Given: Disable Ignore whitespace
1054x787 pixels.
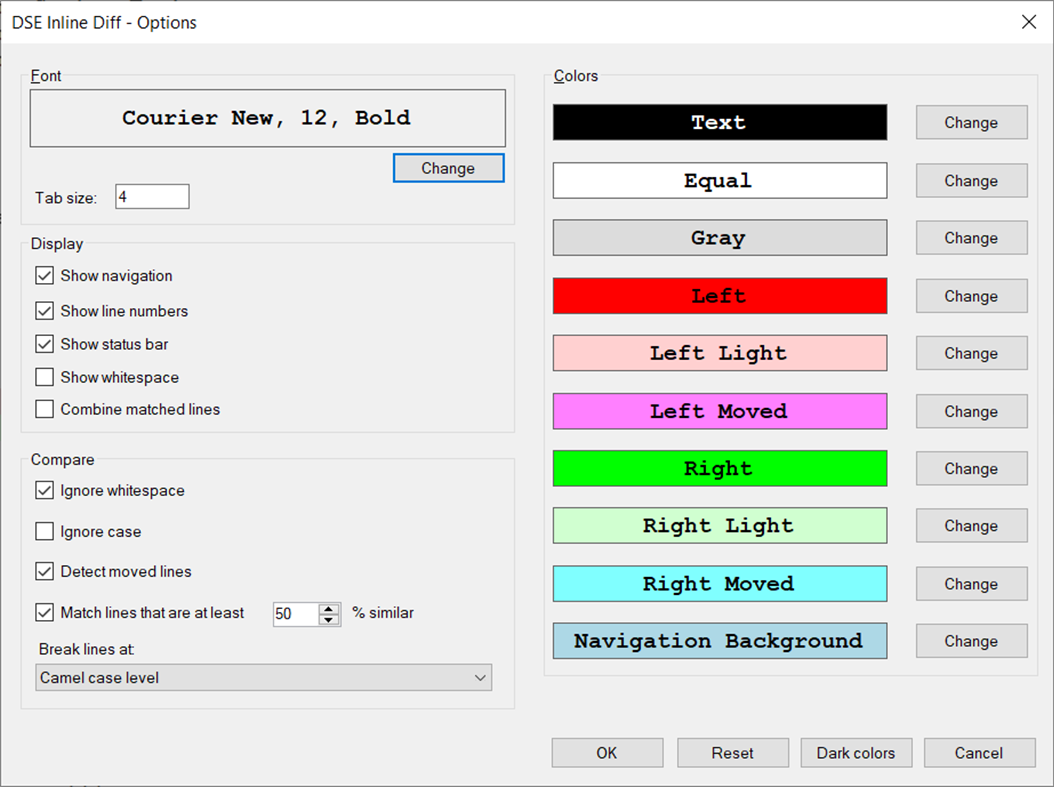Looking at the screenshot, I should click(x=44, y=490).
